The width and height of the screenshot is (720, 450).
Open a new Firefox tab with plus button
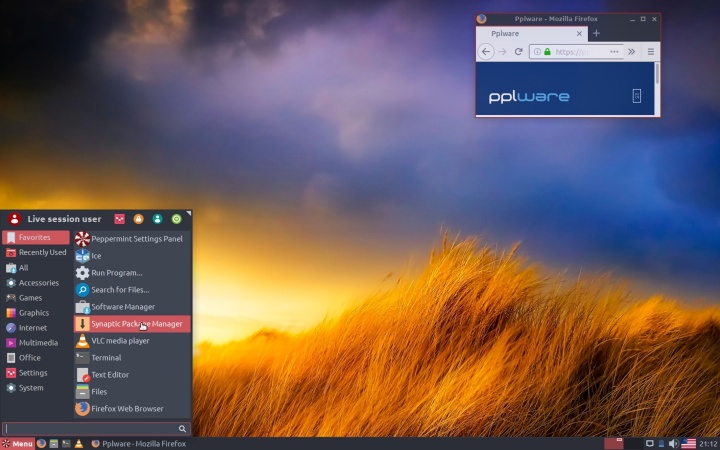point(597,34)
